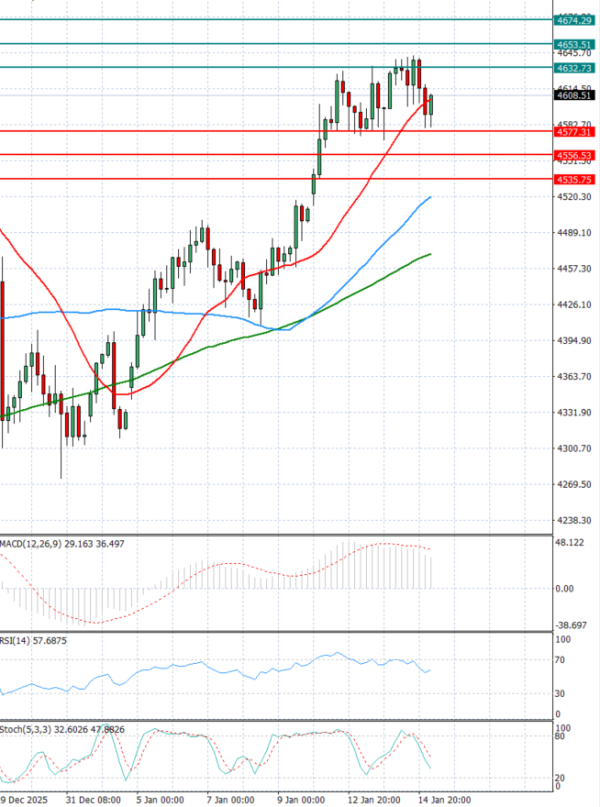Click the 4577.31 support price label
The height and width of the screenshot is (807, 600).
tap(574, 131)
